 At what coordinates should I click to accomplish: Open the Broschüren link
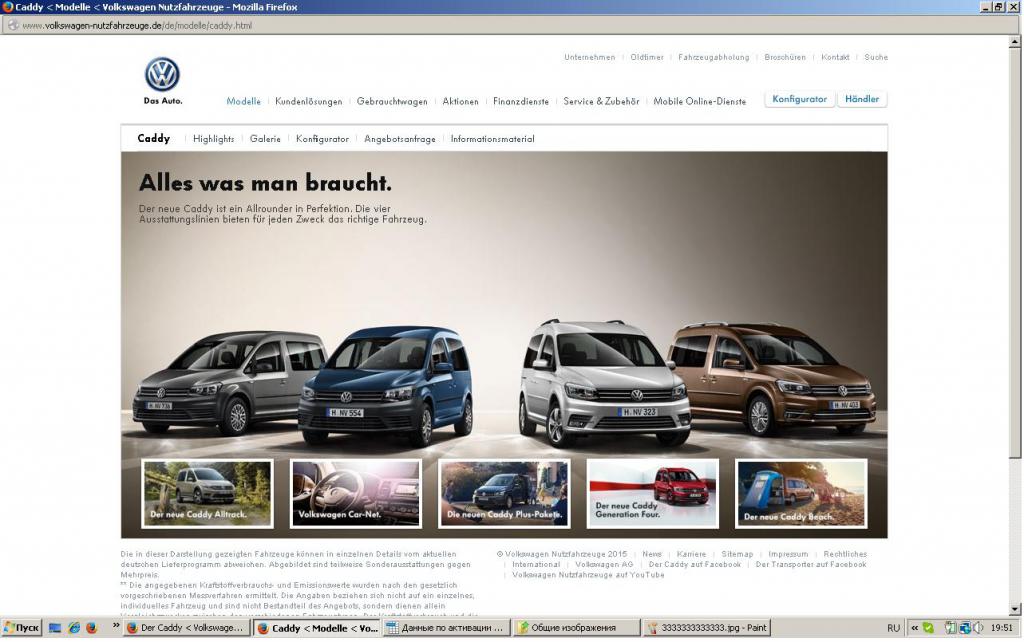tap(785, 57)
